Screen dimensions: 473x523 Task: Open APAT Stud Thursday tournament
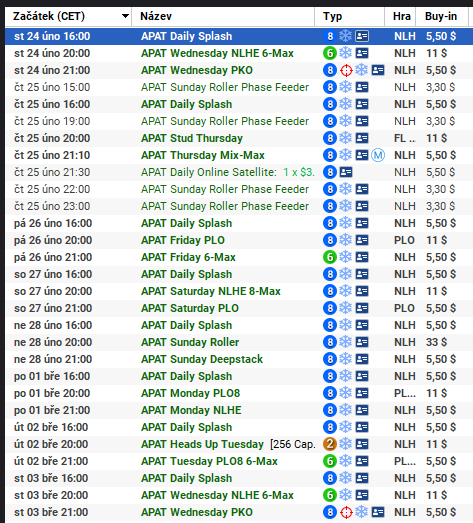[239, 138]
